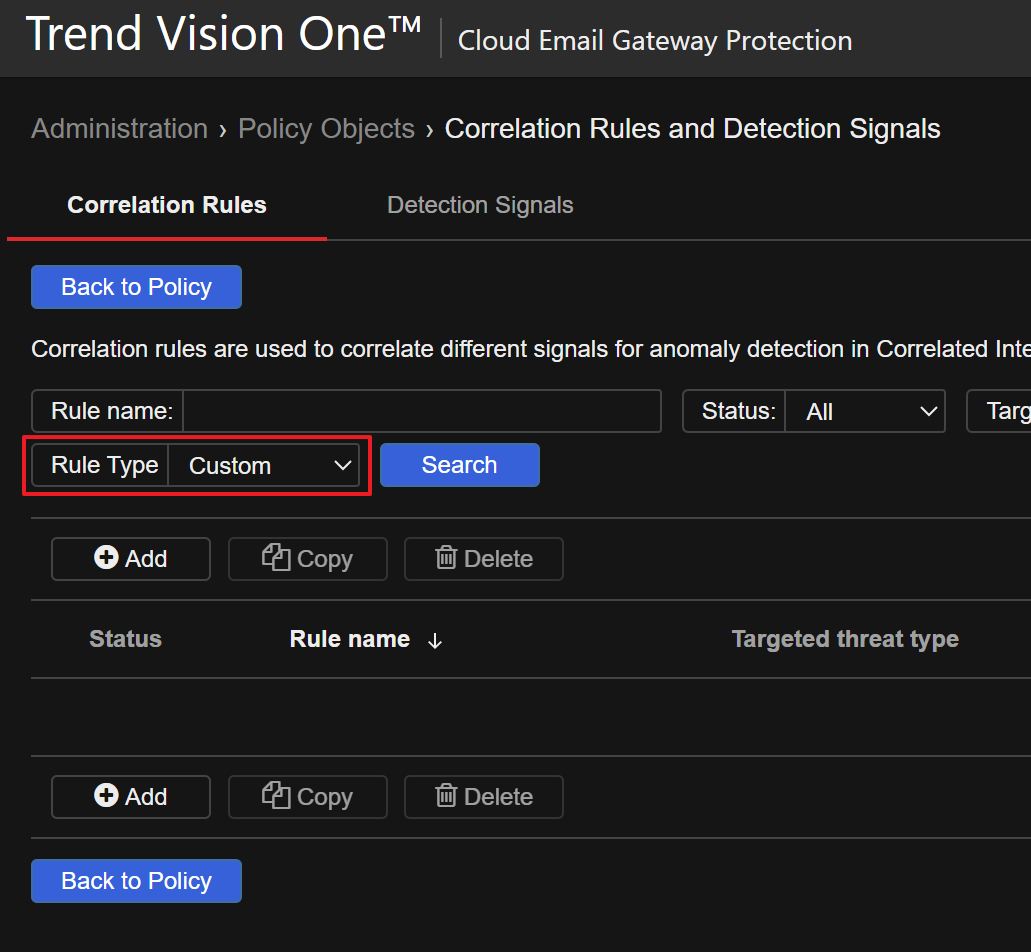Click the sort arrow beside Rule name
The image size is (1031, 952).
pos(435,641)
